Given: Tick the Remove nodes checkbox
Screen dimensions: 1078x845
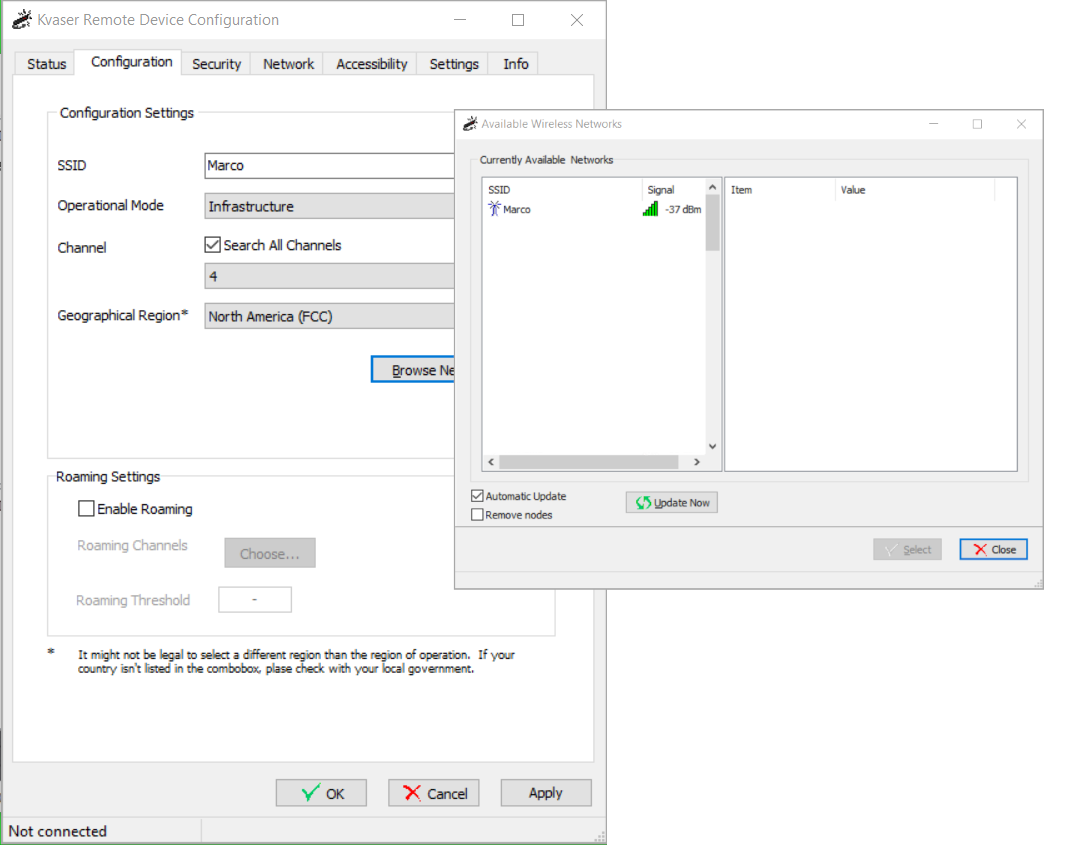Looking at the screenshot, I should click(477, 515).
